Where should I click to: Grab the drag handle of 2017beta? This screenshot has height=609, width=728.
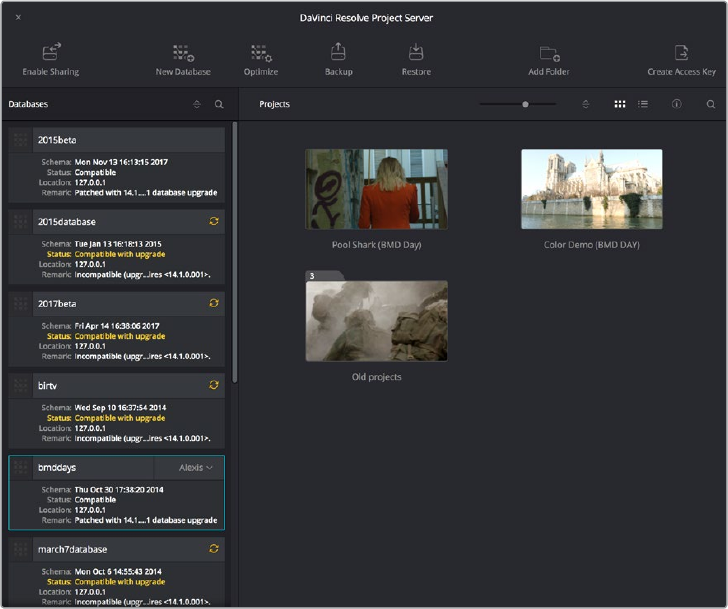[x=20, y=304]
